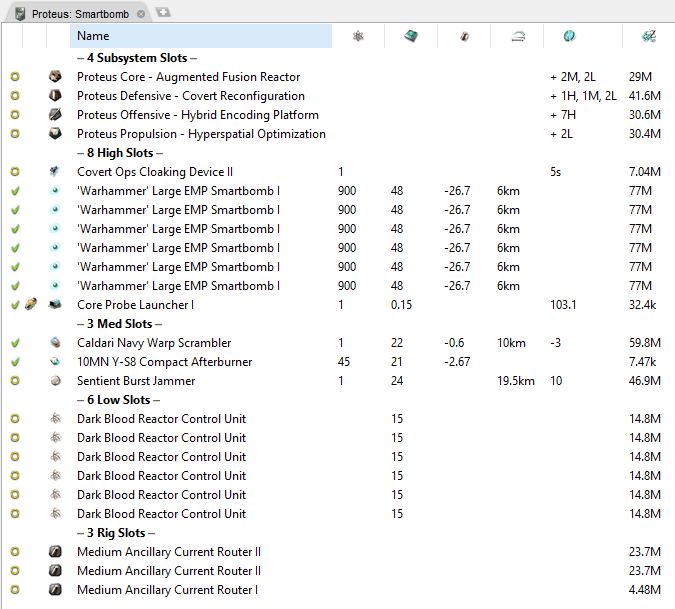Sort by the powergrid column icon
The image size is (675, 609).
[358, 36]
